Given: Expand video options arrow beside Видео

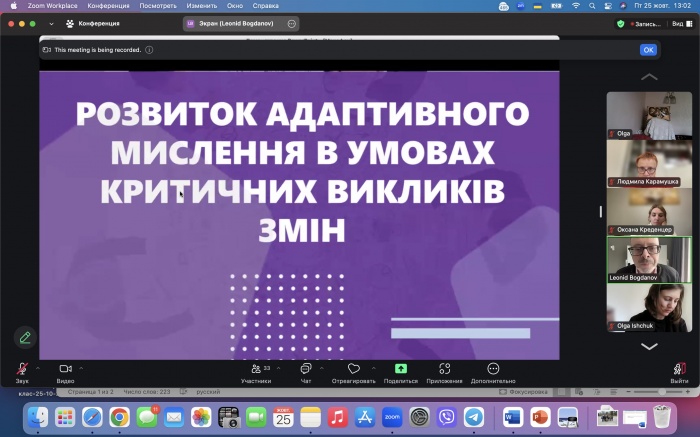Looking at the screenshot, I should (82, 367).
